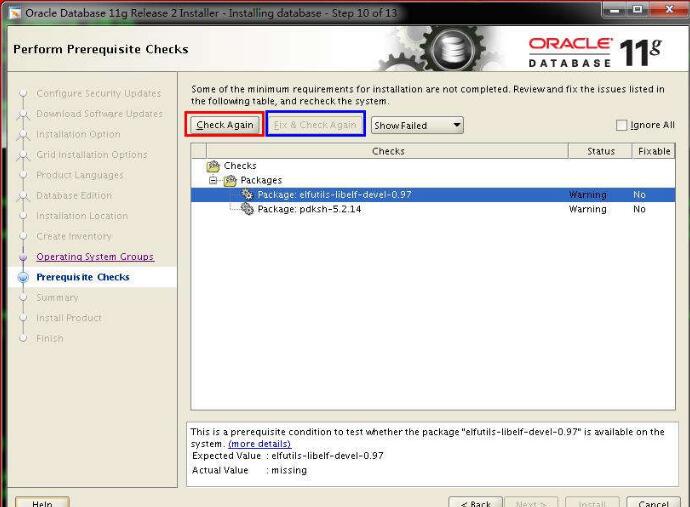Image resolution: width=690 pixels, height=507 pixels.
Task: Click the installer title bar icon
Action: (15, 13)
